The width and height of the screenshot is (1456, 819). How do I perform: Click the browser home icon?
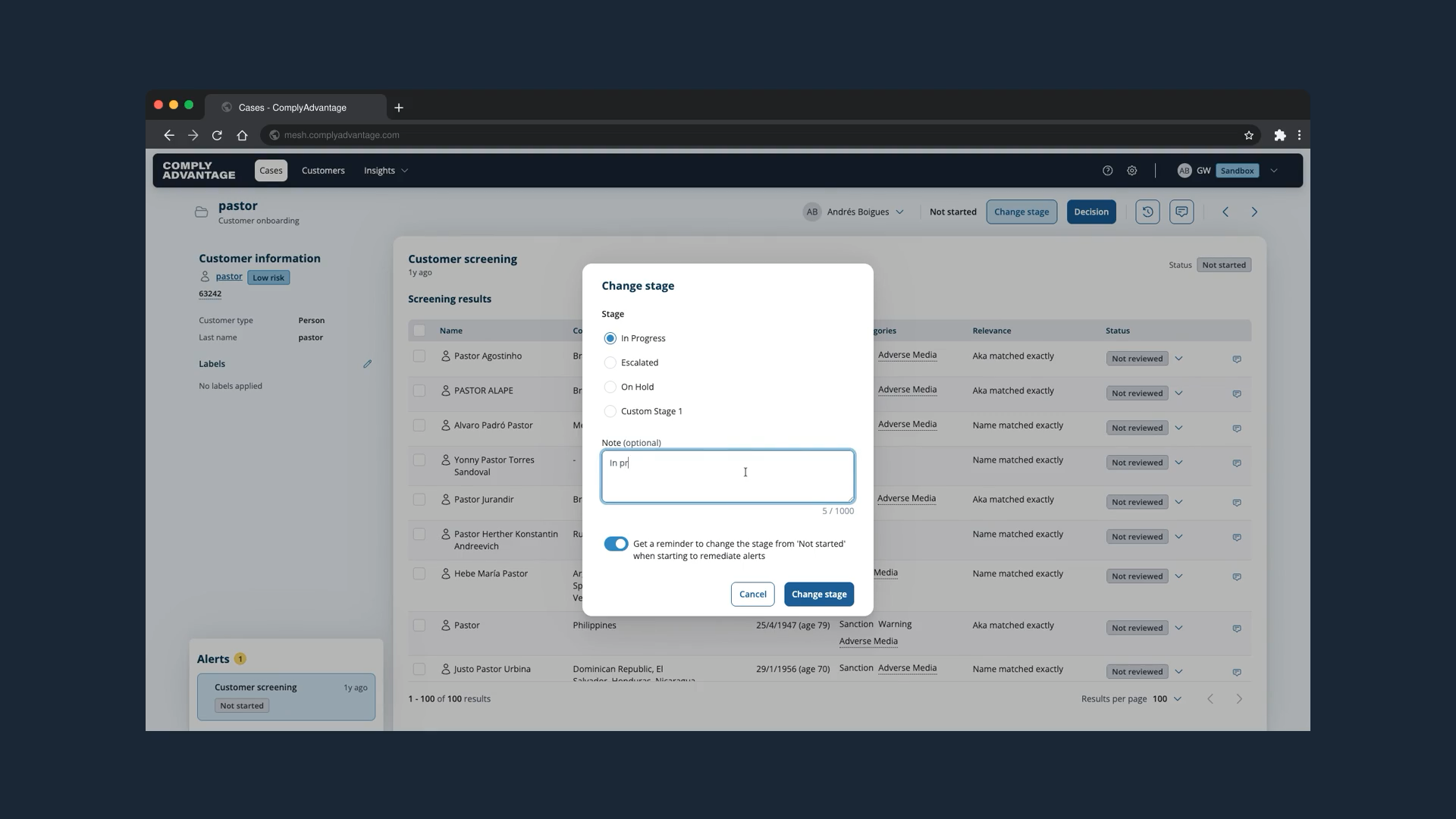(x=242, y=135)
